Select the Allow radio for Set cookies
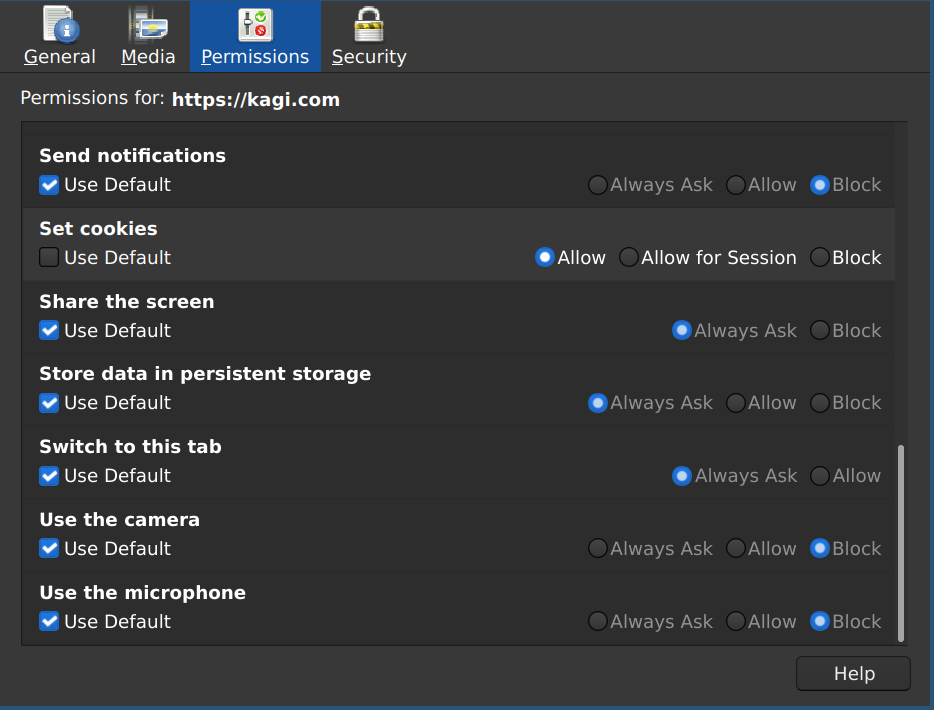934x710 pixels. click(545, 258)
